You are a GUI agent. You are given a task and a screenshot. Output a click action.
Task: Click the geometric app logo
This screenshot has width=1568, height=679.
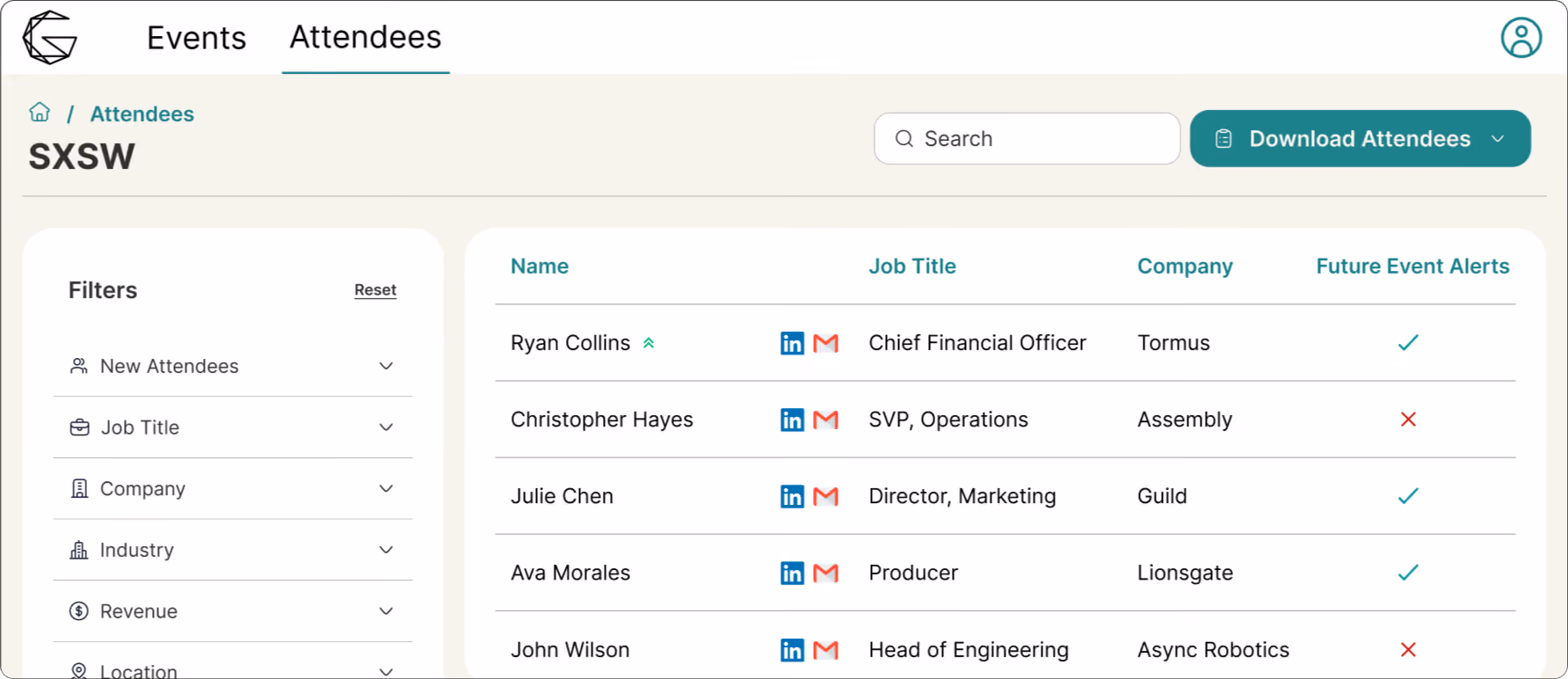pyautogui.click(x=50, y=38)
